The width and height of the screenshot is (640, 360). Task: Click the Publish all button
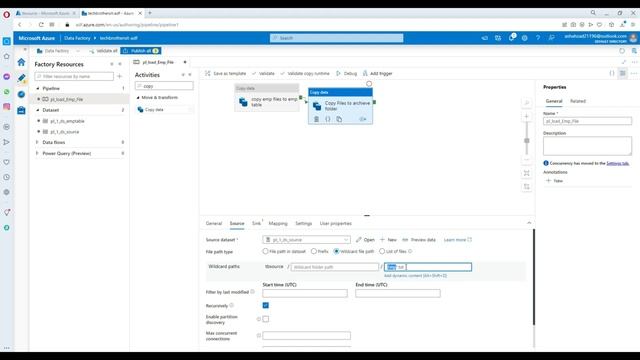pyautogui.click(x=141, y=51)
